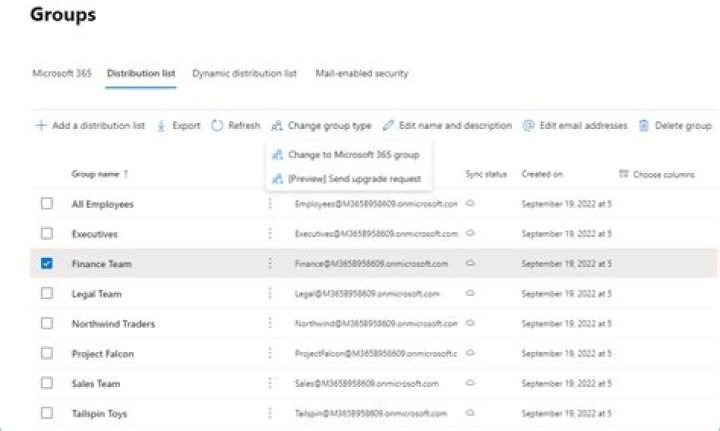This screenshot has height=431, width=720.
Task: Click the cloud sync icon in Legal Team row
Action: point(470,293)
